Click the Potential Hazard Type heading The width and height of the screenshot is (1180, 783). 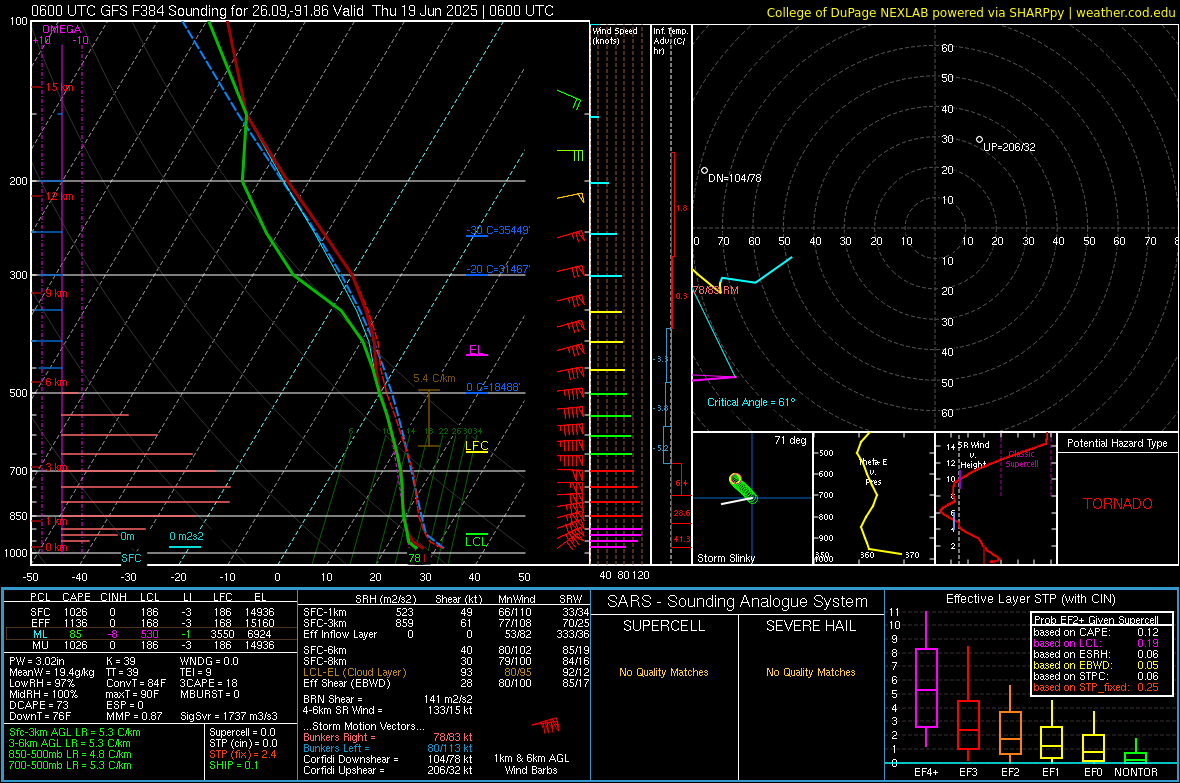[1117, 443]
